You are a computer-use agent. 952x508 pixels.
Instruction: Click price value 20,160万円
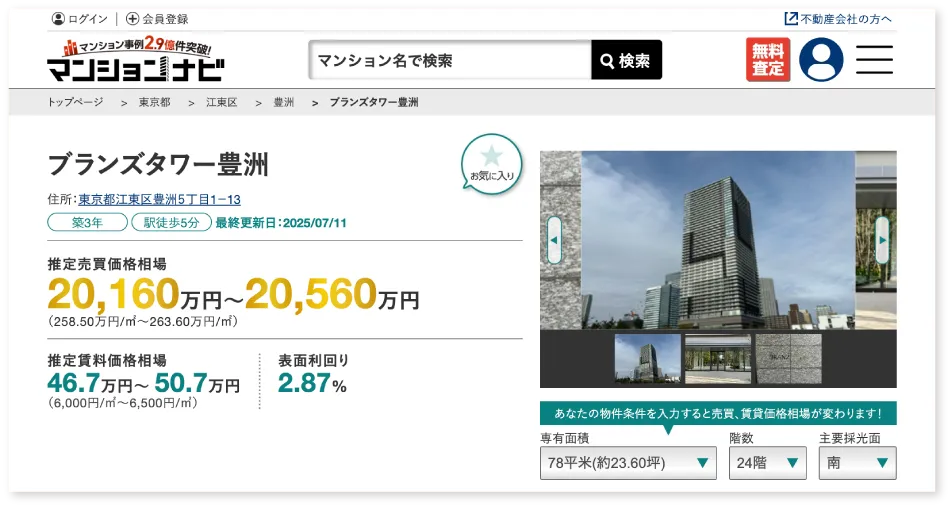pyautogui.click(x=135, y=294)
